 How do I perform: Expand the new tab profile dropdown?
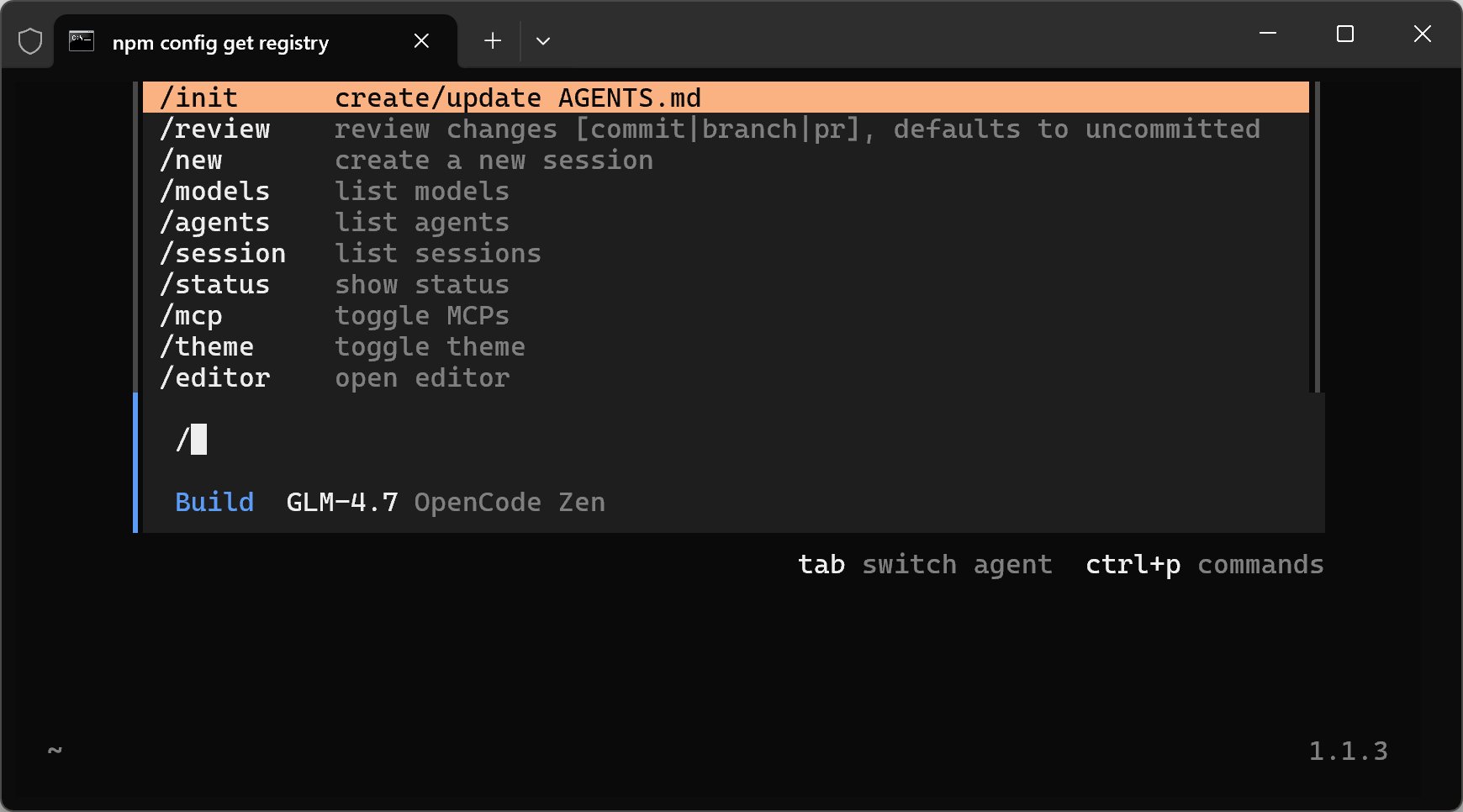(543, 41)
